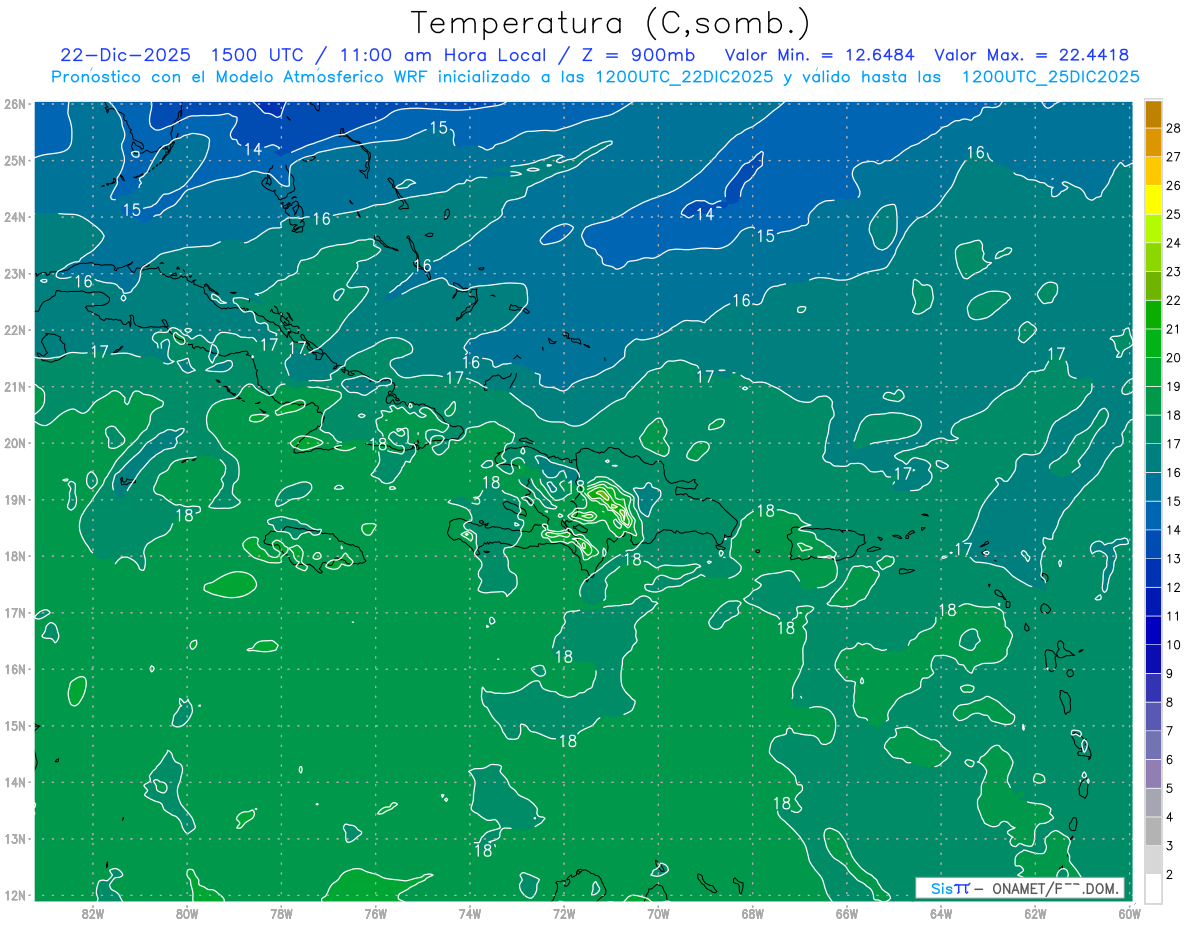Screen dimensions: 1200x927
Task: Click the 68W longitude label
Action: (753, 912)
